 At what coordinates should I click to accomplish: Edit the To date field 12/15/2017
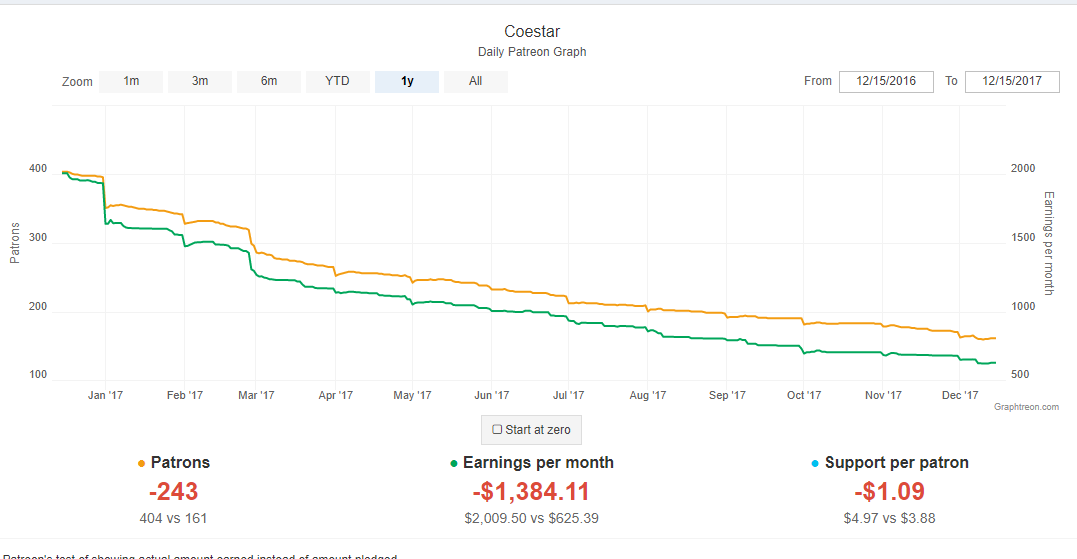point(1012,81)
